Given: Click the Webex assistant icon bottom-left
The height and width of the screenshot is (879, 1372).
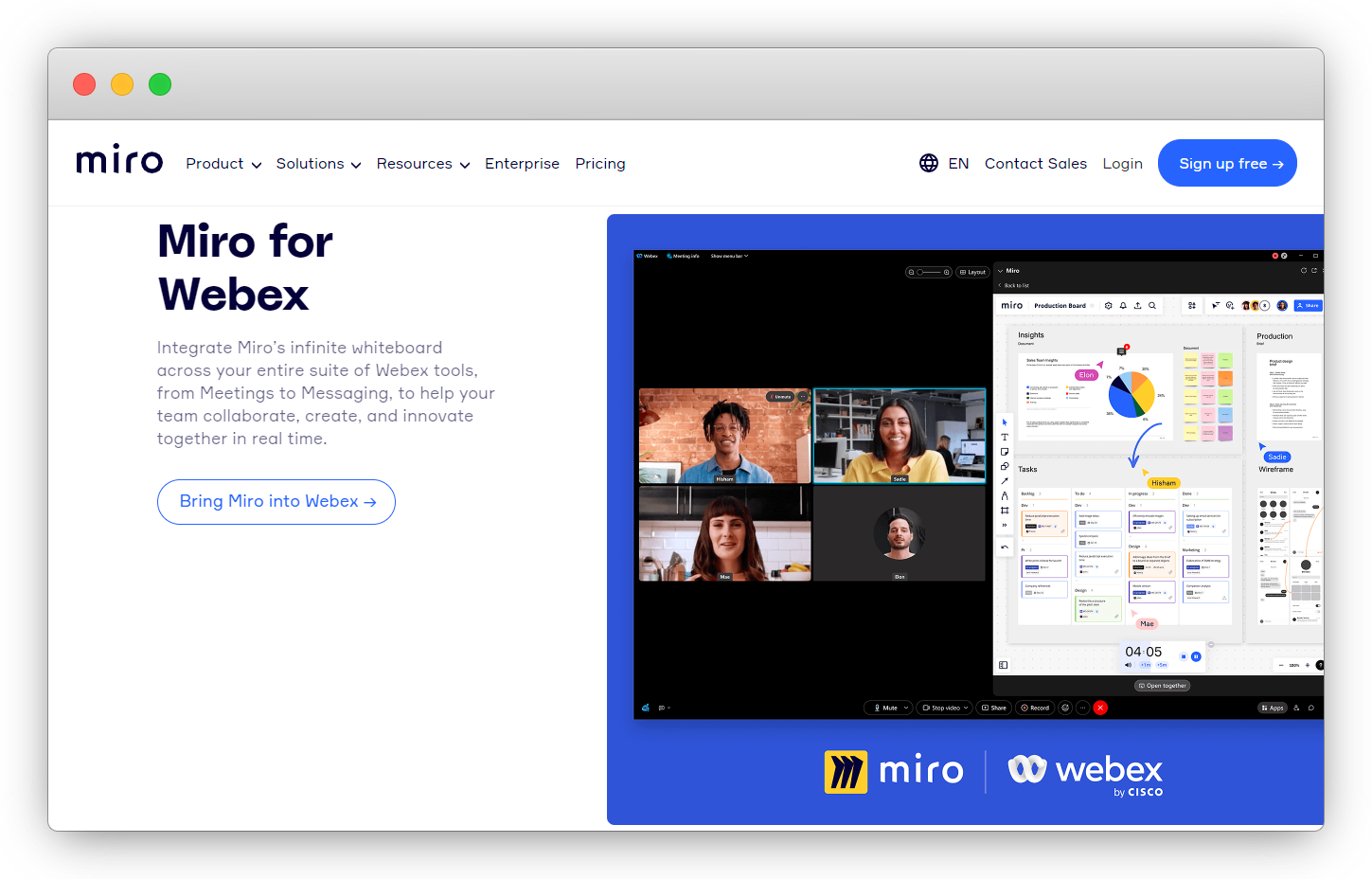Looking at the screenshot, I should (x=646, y=708).
